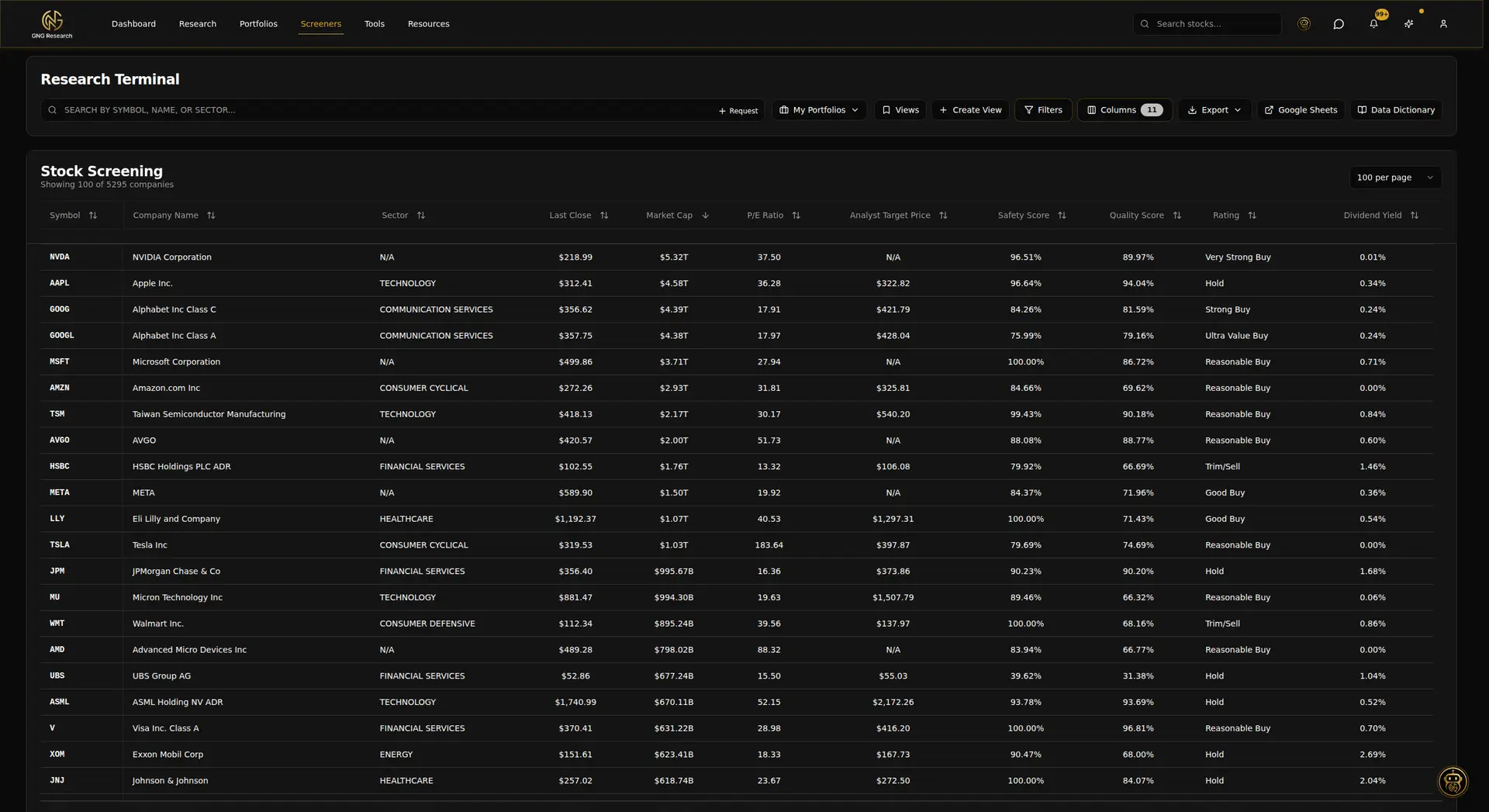Click Amazon.com Inc company name
The width and height of the screenshot is (1489, 812).
click(x=166, y=389)
